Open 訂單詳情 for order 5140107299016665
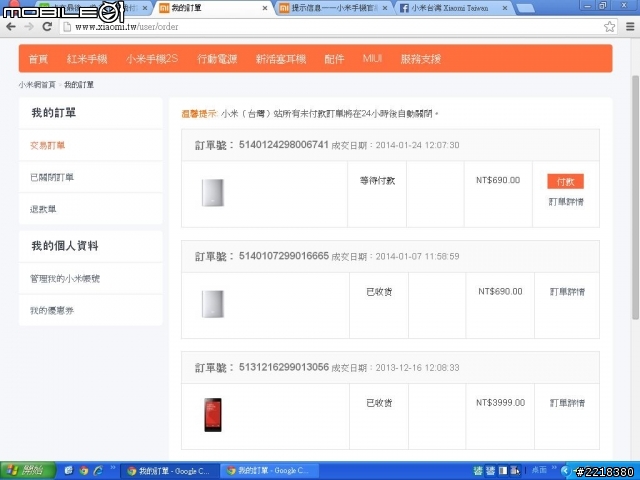 567,291
